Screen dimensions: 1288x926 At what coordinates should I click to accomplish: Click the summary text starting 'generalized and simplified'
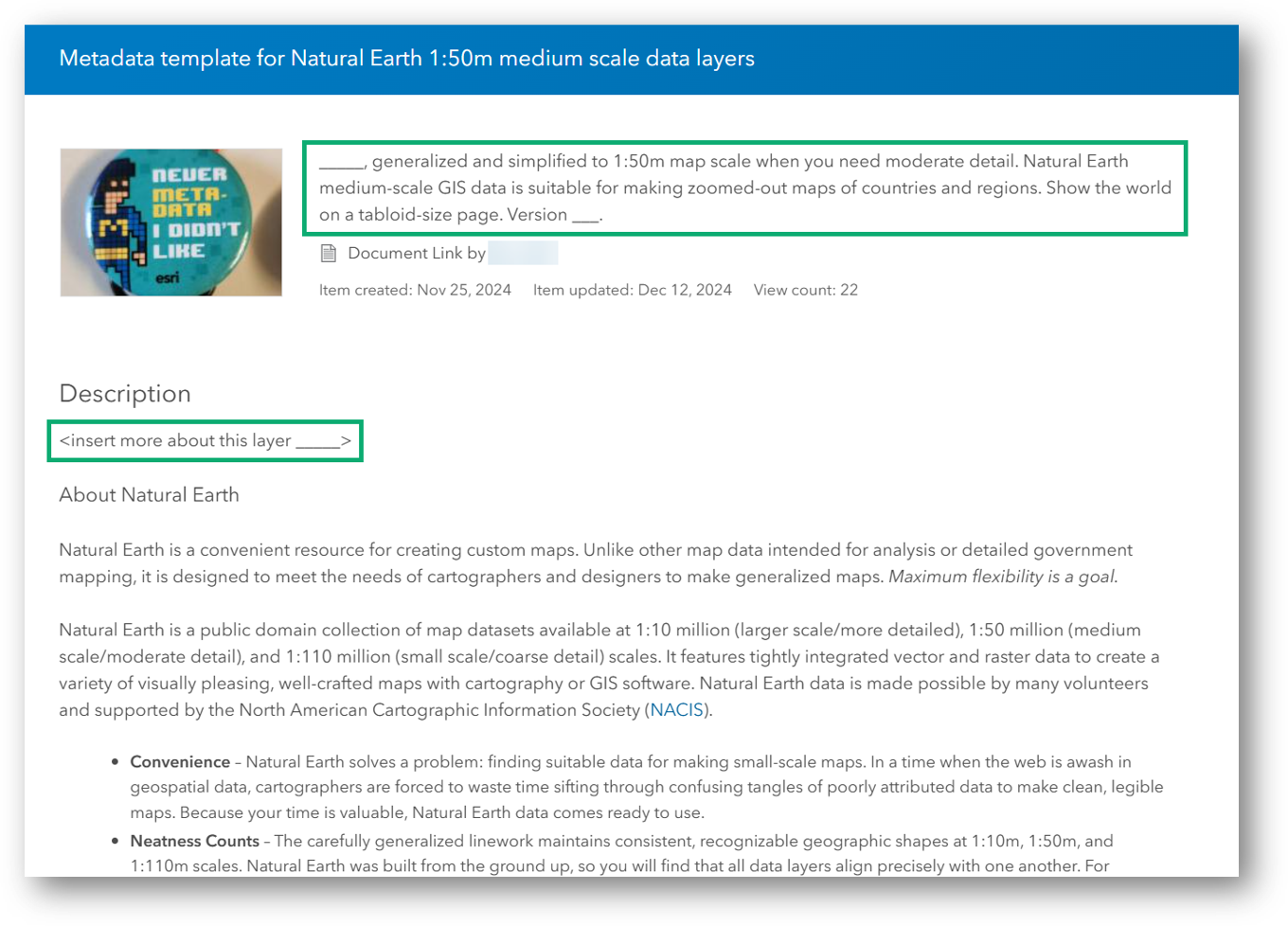745,187
